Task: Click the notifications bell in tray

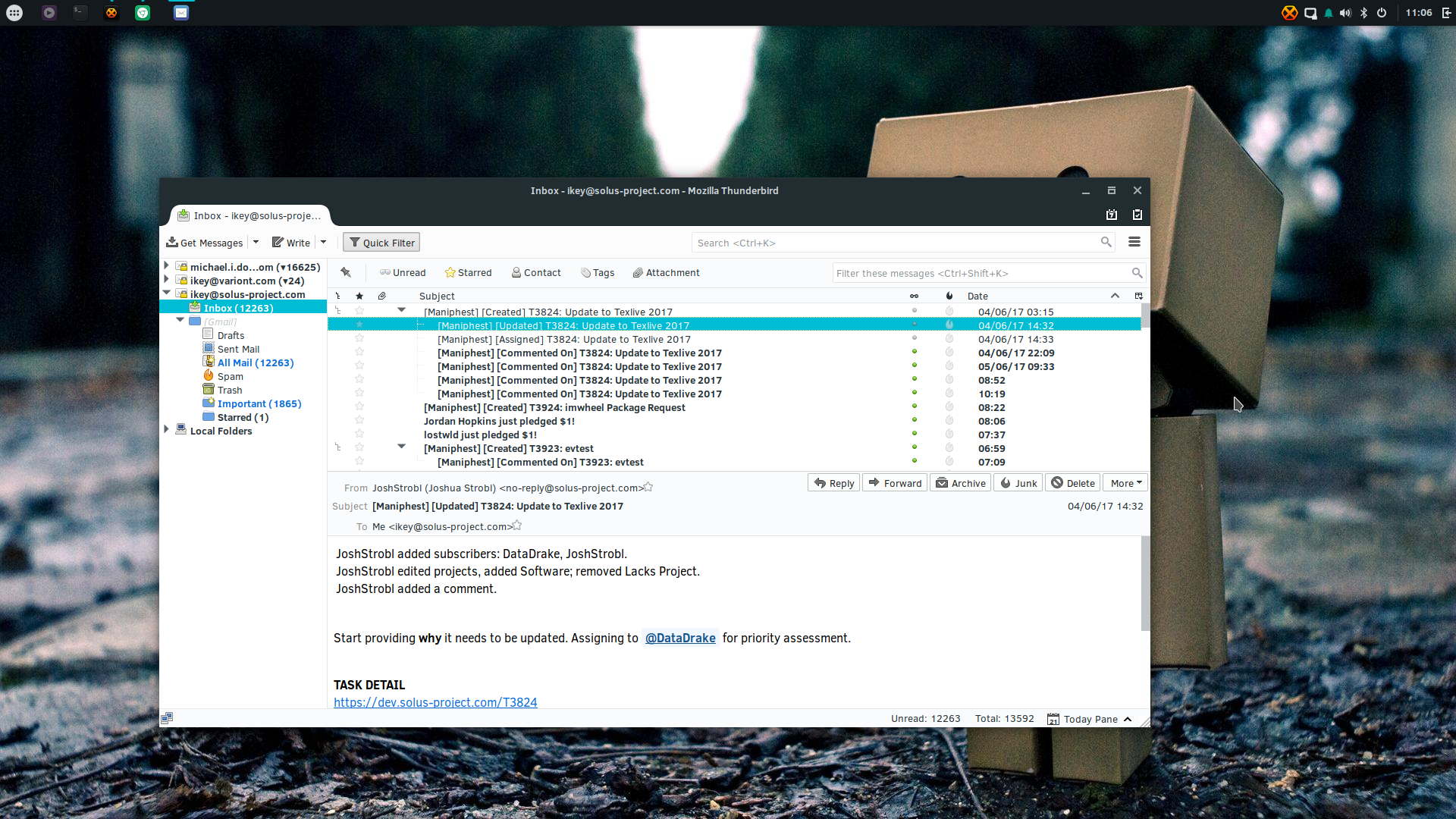Action: pyautogui.click(x=1329, y=13)
